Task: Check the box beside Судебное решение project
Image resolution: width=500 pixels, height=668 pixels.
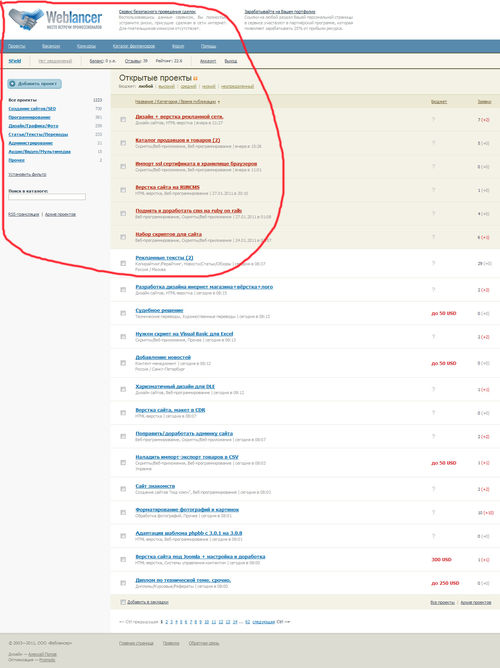Action: [x=123, y=313]
